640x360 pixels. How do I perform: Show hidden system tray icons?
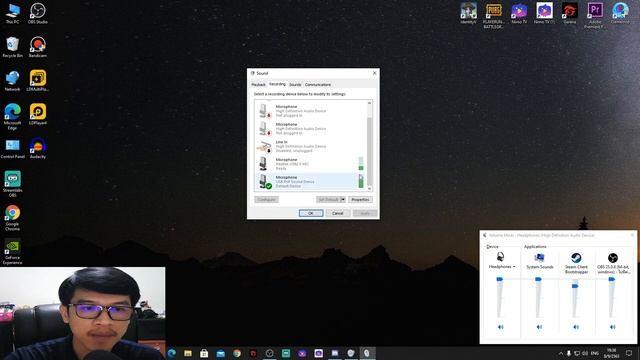point(560,353)
